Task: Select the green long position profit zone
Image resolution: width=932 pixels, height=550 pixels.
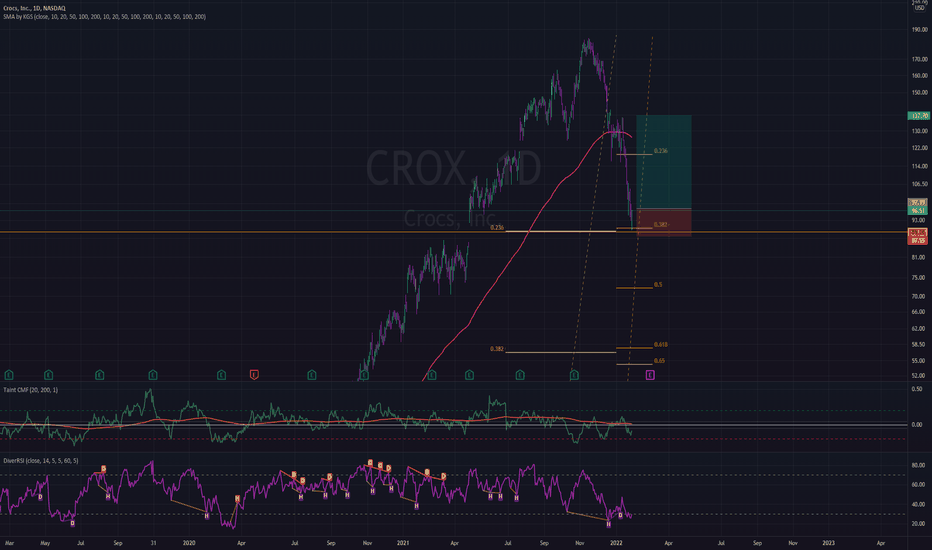Action: point(664,162)
